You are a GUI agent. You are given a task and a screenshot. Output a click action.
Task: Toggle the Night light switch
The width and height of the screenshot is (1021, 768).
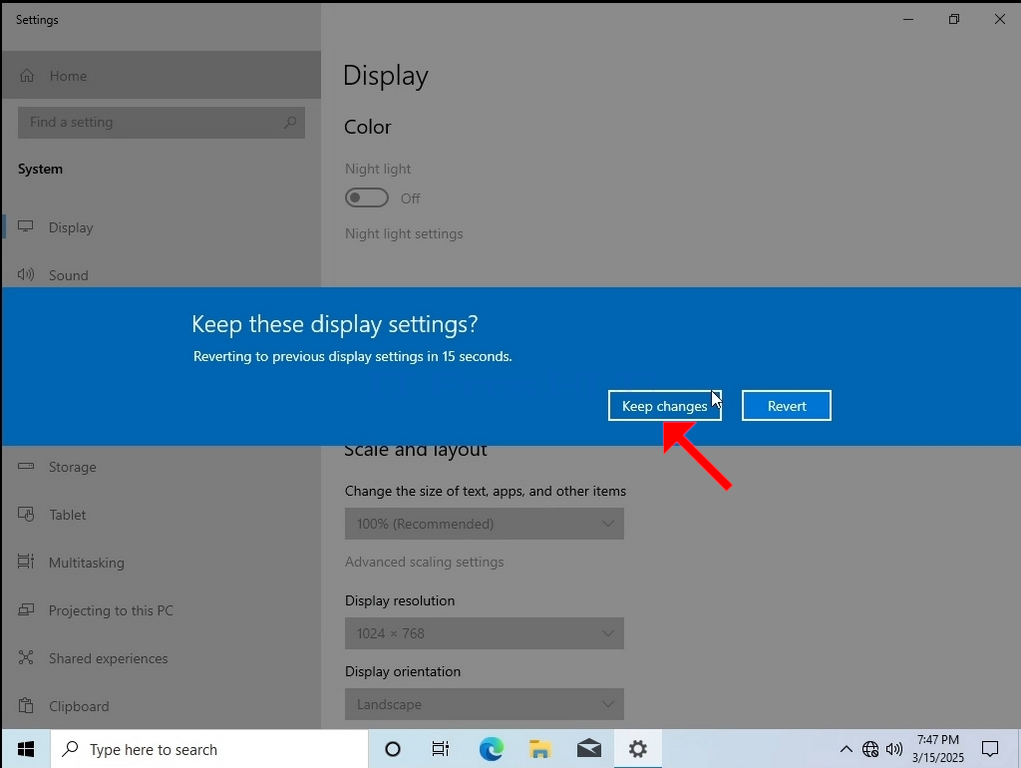coord(367,198)
